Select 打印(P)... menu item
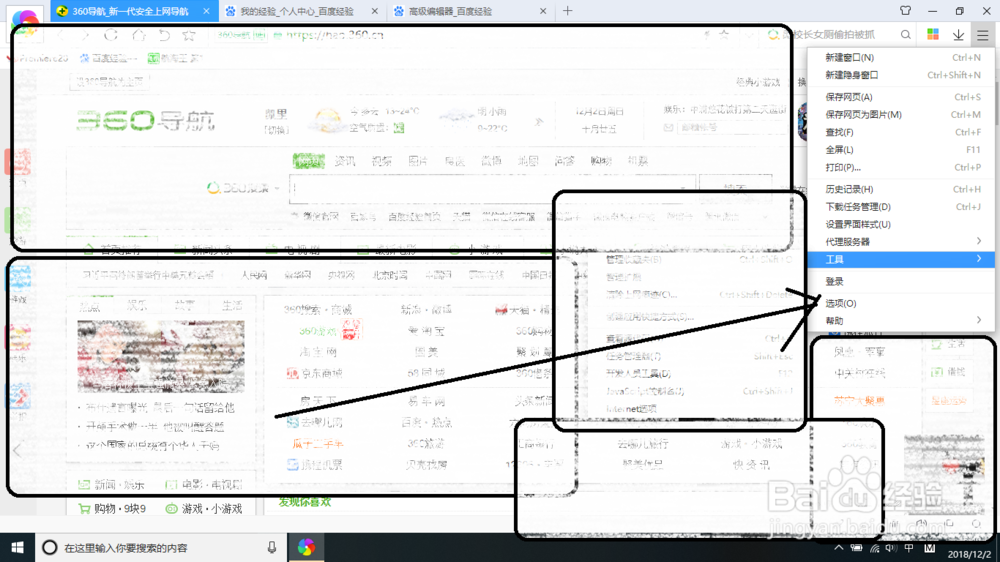The height and width of the screenshot is (562, 1000). point(901,167)
